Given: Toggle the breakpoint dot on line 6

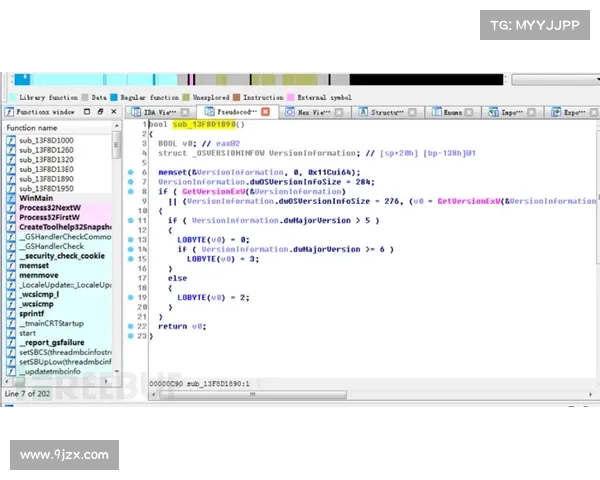Looking at the screenshot, I should point(131,172).
